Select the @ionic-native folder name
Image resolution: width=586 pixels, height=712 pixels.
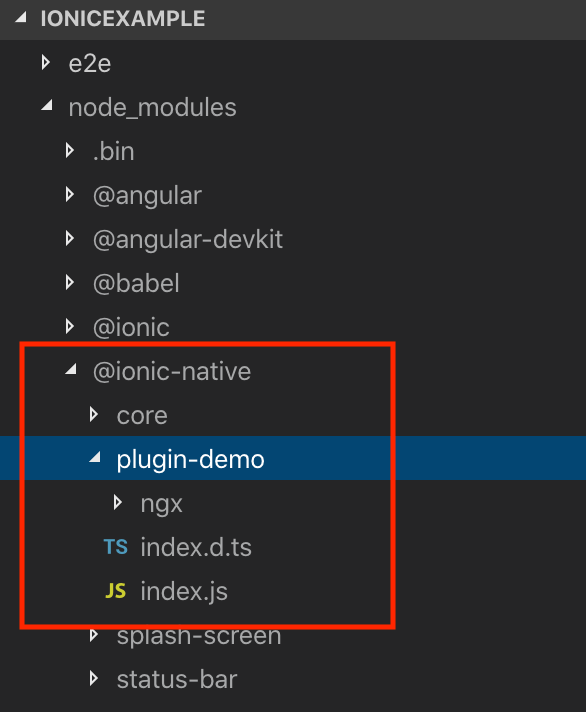[x=172, y=372]
